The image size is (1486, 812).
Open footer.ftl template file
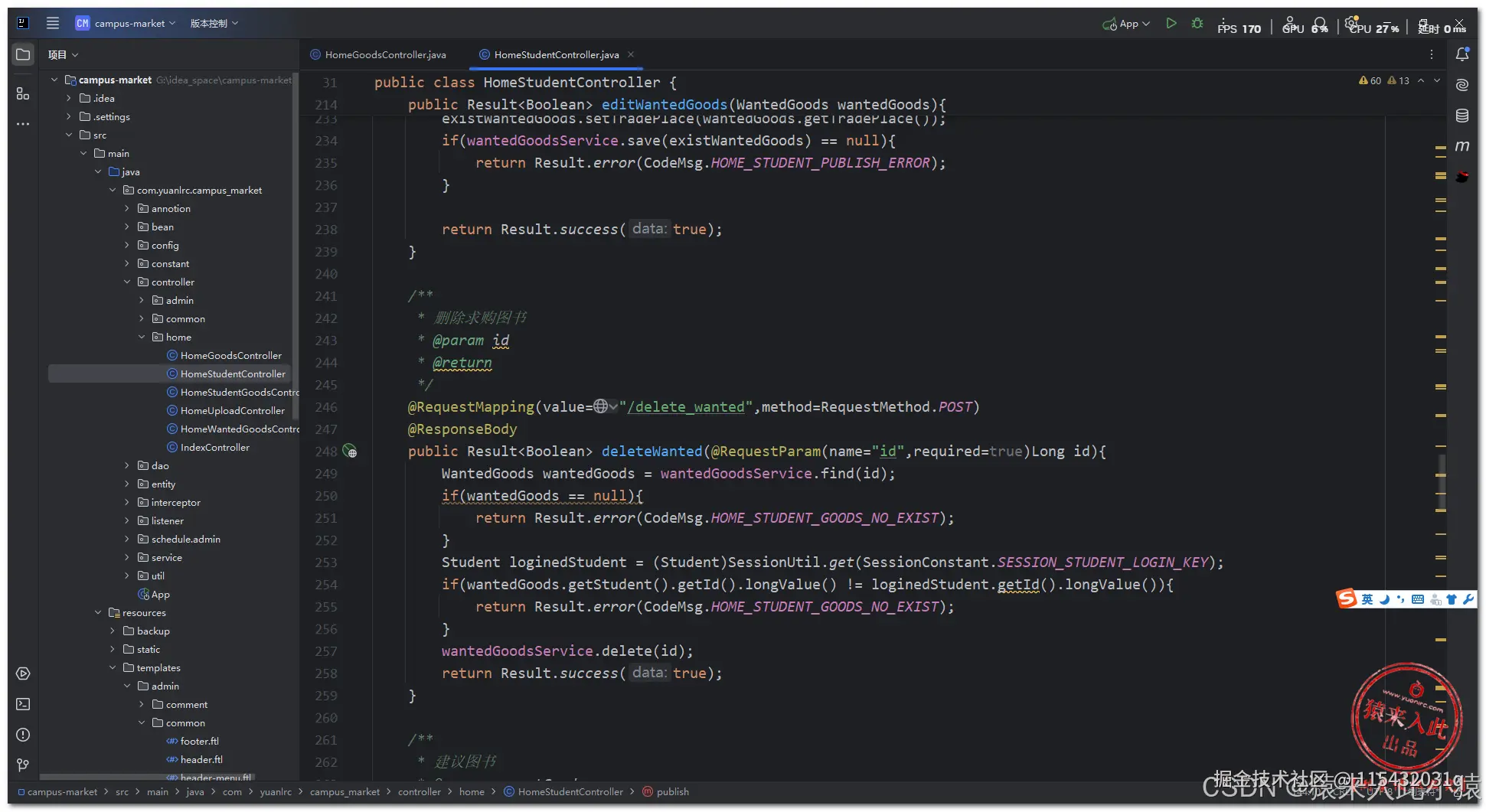[199, 741]
